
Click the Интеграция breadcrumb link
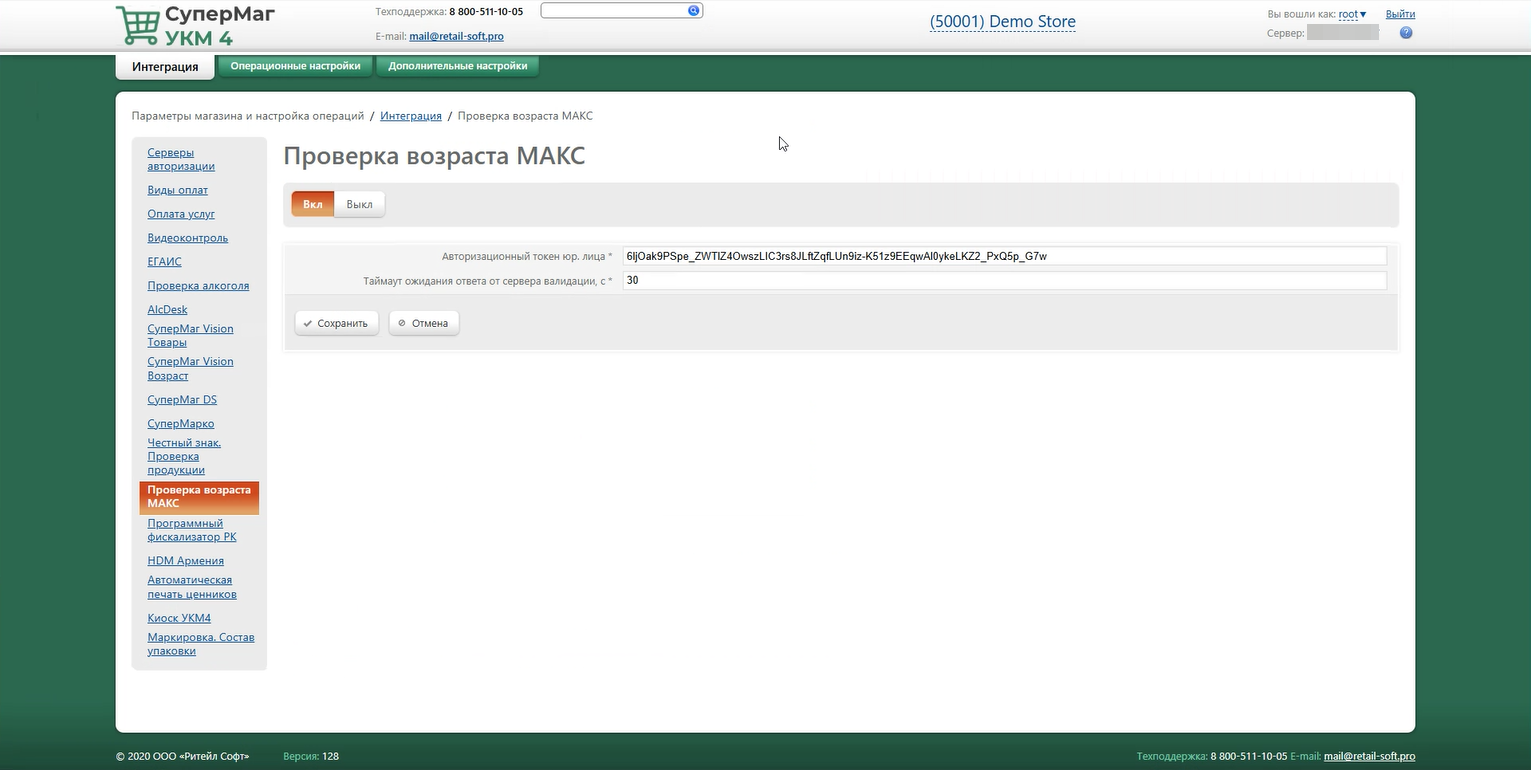click(x=410, y=116)
